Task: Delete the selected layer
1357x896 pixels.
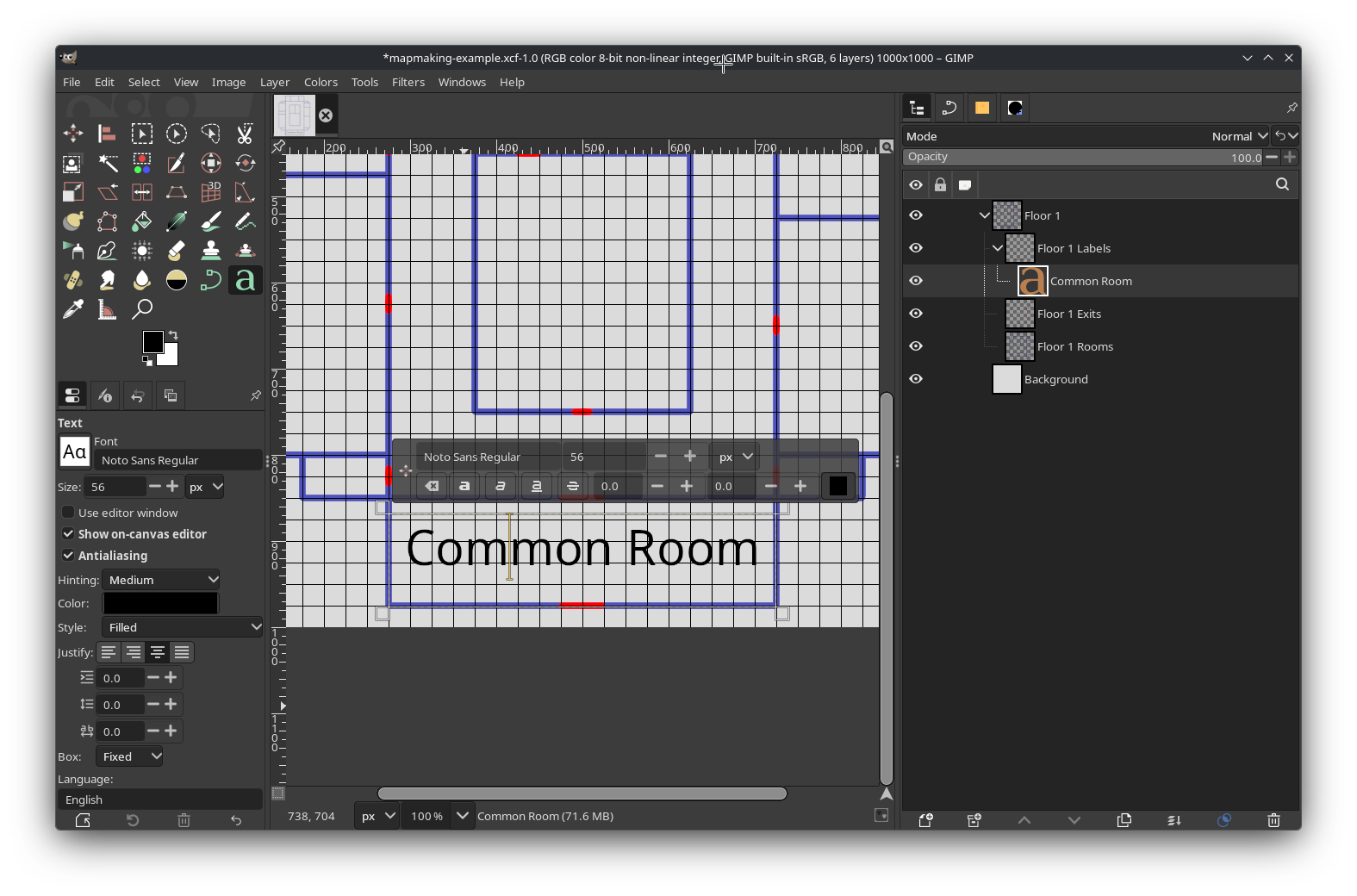Action: (x=1274, y=820)
